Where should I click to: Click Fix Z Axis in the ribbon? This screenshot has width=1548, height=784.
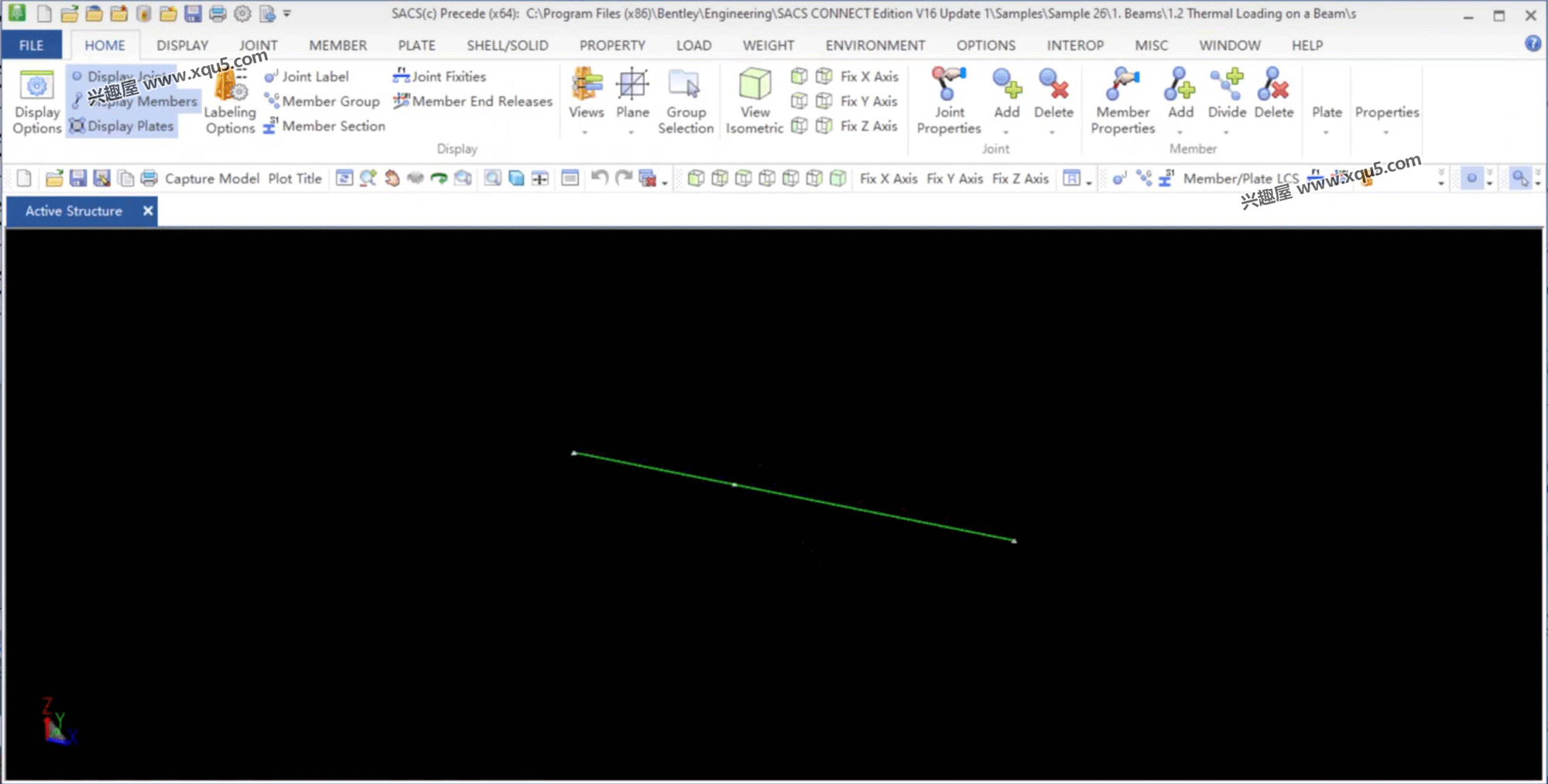click(869, 125)
